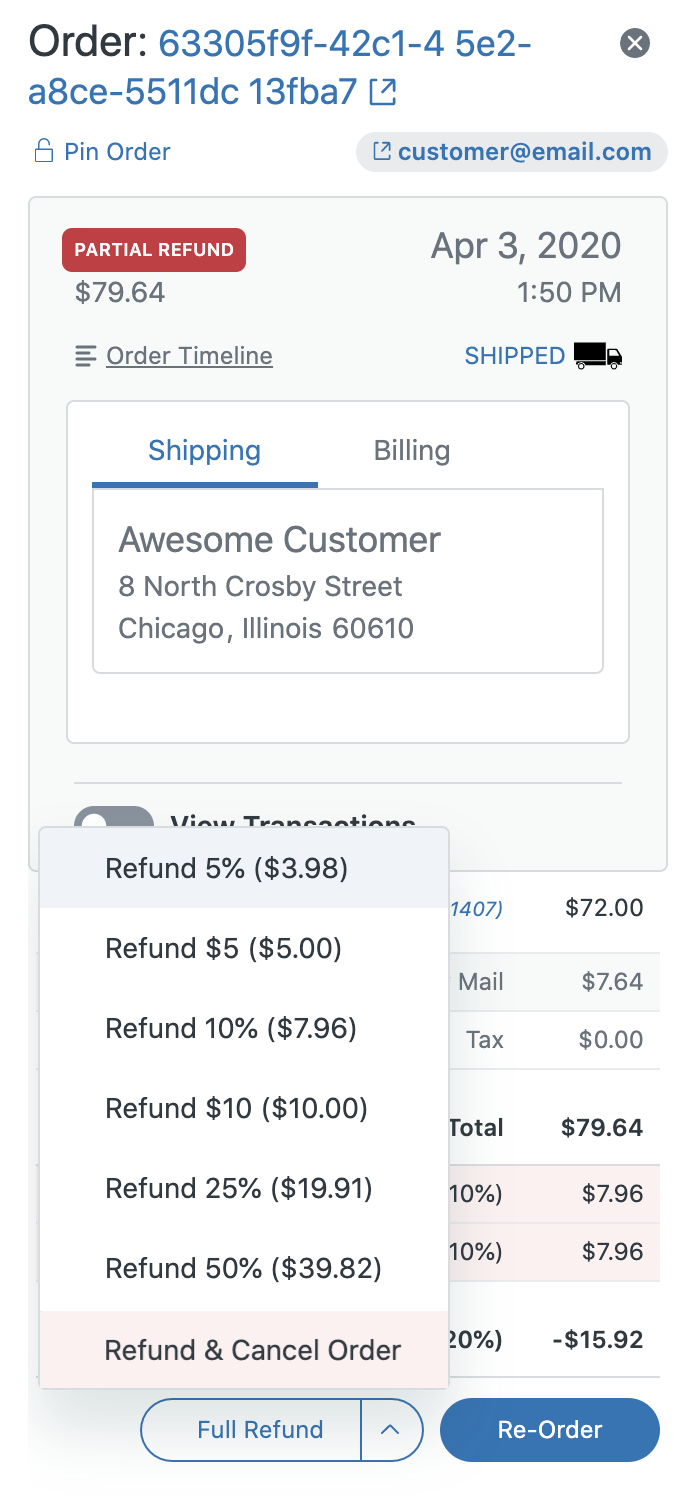Choose Refund 5% ($3.98) option
The image size is (698, 1502).
[244, 868]
